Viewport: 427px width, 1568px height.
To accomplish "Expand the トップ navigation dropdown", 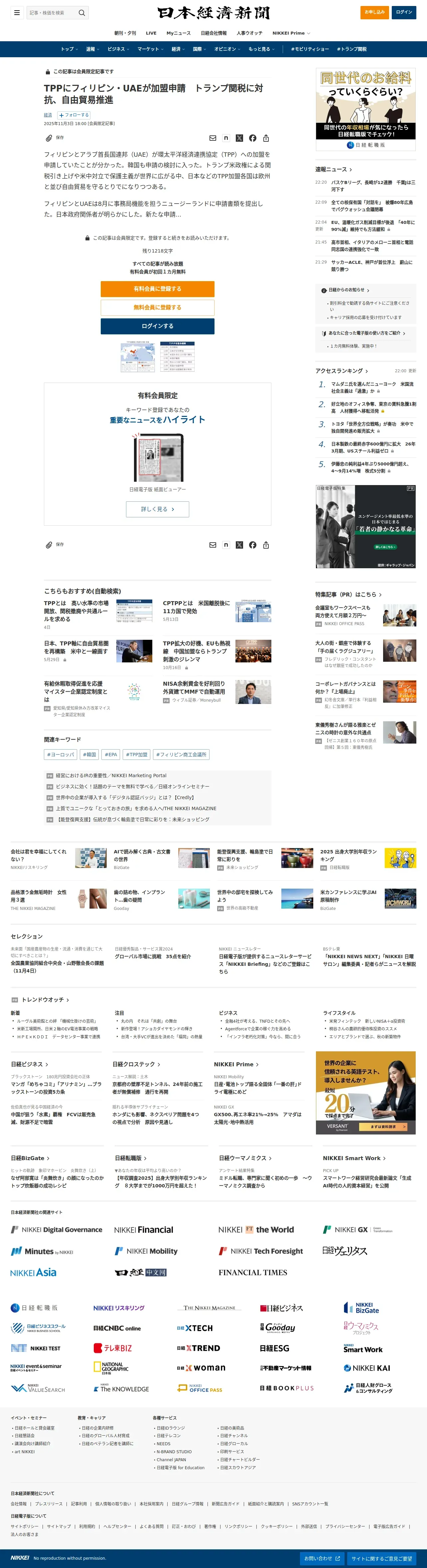I will (x=69, y=49).
